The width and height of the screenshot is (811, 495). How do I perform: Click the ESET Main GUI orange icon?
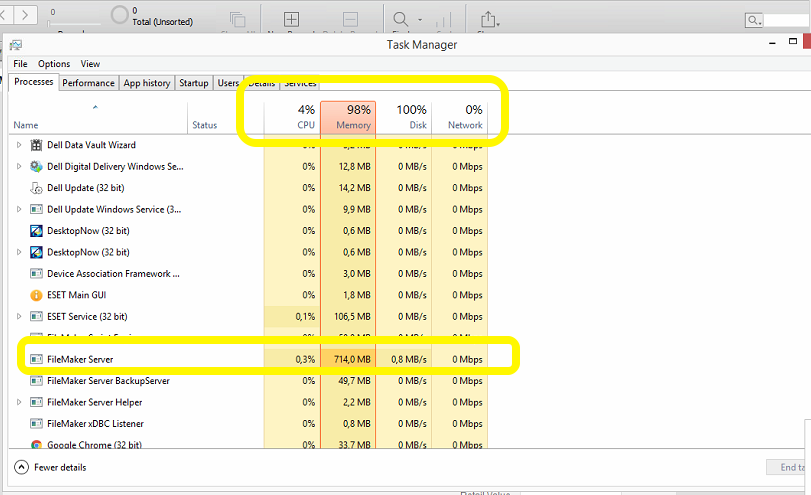(37, 295)
